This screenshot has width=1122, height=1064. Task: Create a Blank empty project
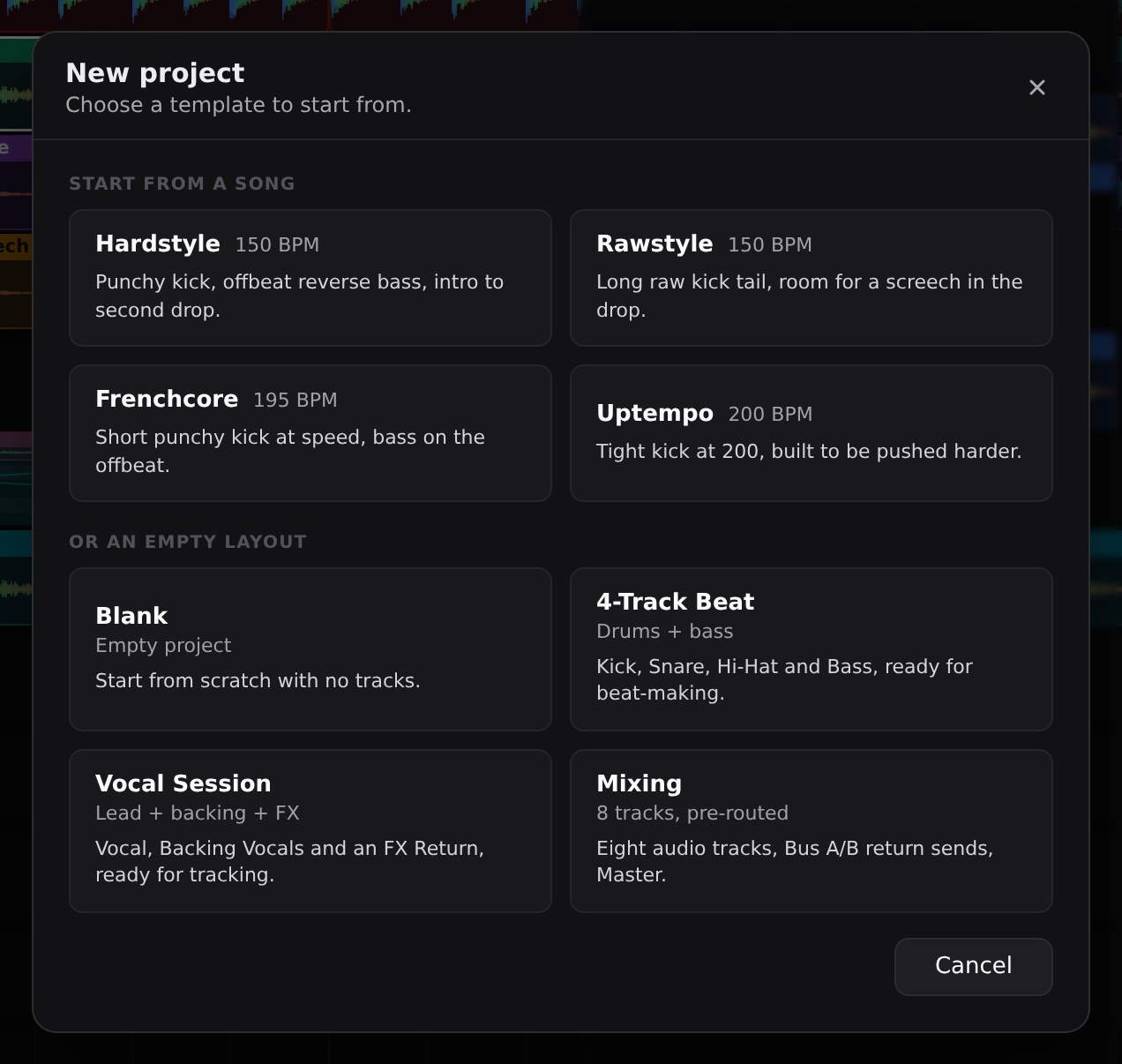[x=310, y=649]
